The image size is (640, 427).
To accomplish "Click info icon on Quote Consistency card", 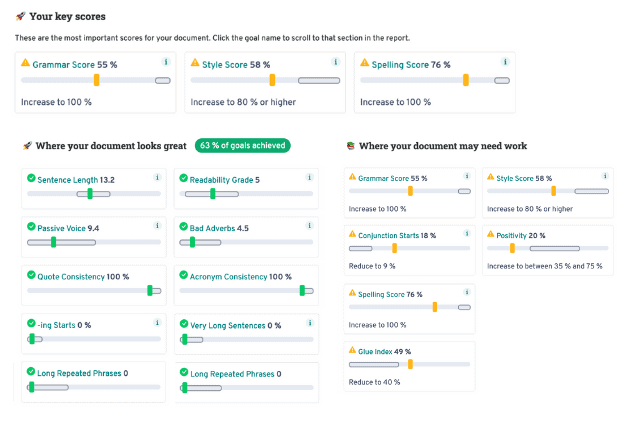I will pyautogui.click(x=158, y=274).
